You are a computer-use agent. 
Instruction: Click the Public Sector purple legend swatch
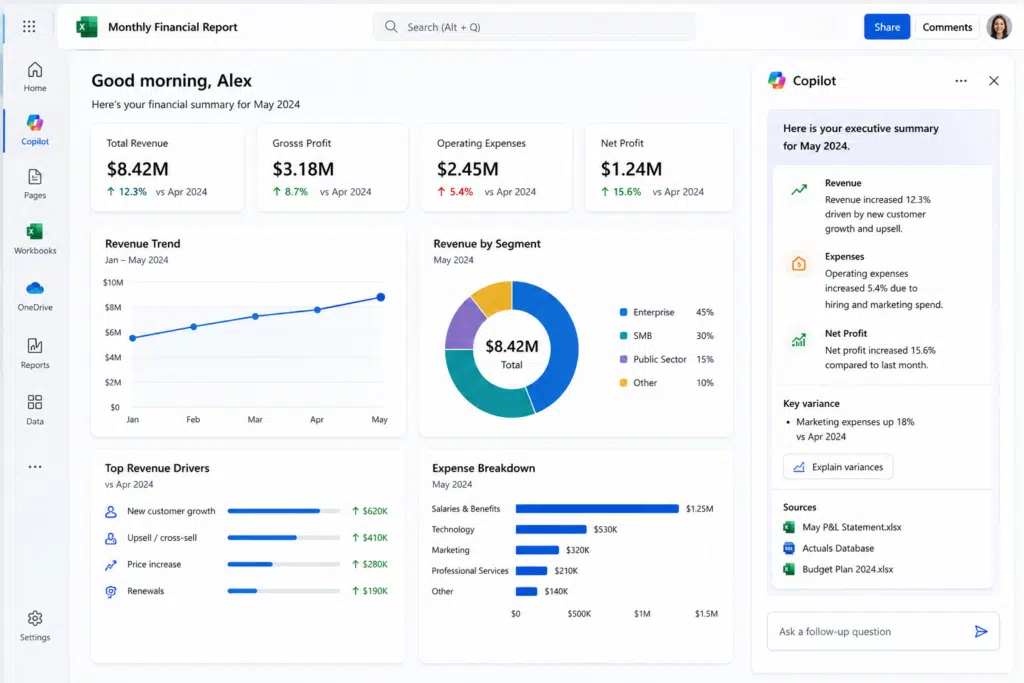click(623, 359)
